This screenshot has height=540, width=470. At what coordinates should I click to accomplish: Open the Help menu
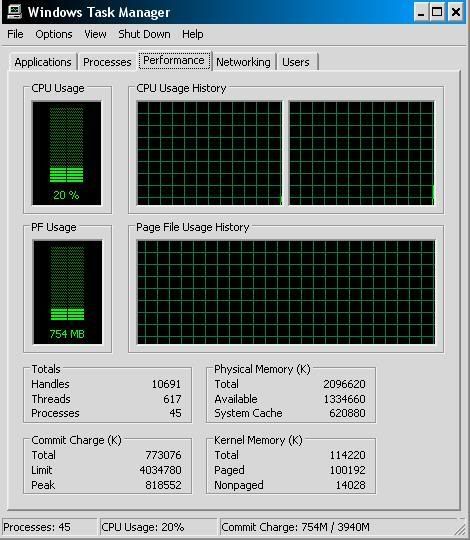point(192,34)
